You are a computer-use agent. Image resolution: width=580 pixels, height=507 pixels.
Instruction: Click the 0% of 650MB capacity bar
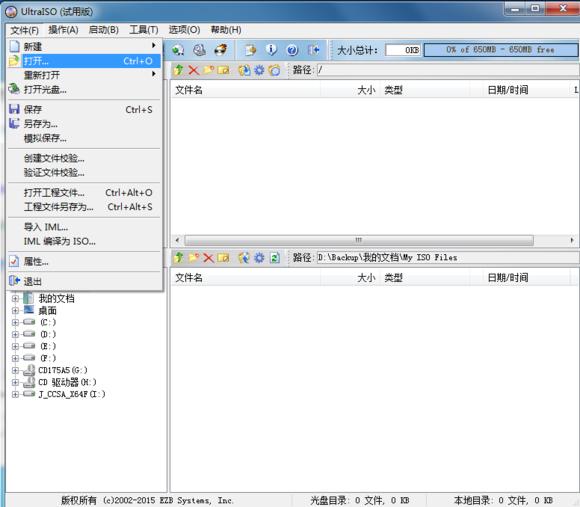(x=501, y=50)
